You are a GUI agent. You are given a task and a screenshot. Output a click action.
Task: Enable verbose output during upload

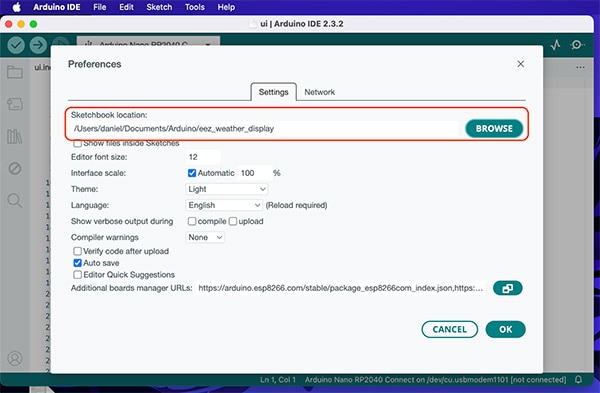[233, 221]
